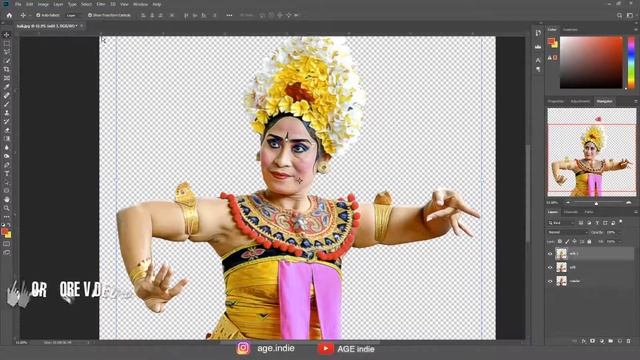Screen dimensions: 640x360
Task: Open the collapsed Paragraph panel icon
Action: (x=538, y=69)
